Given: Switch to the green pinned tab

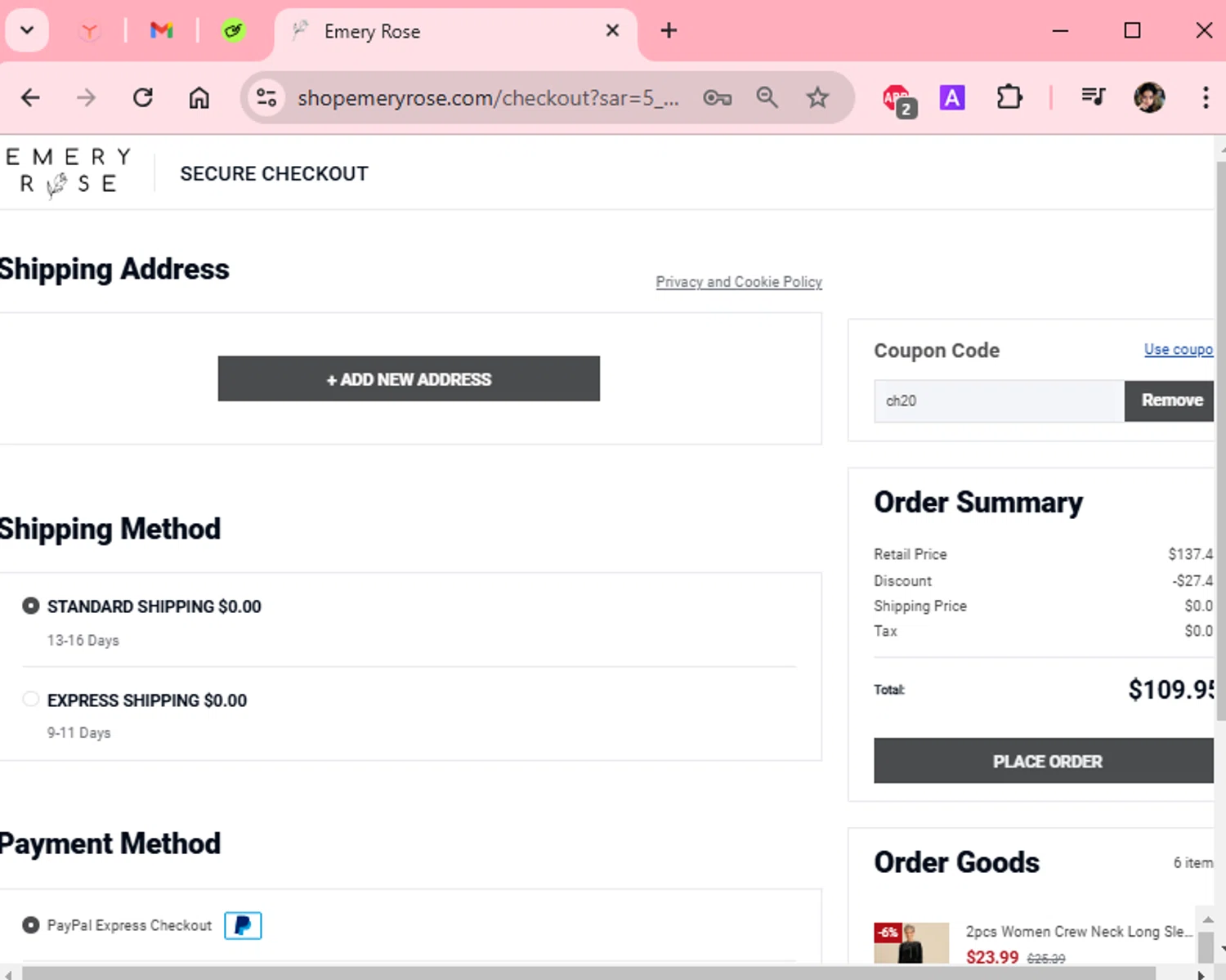Looking at the screenshot, I should tap(233, 31).
